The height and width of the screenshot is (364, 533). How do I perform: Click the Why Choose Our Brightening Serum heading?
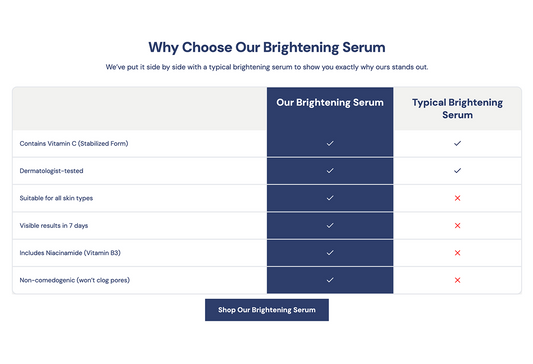click(x=266, y=48)
